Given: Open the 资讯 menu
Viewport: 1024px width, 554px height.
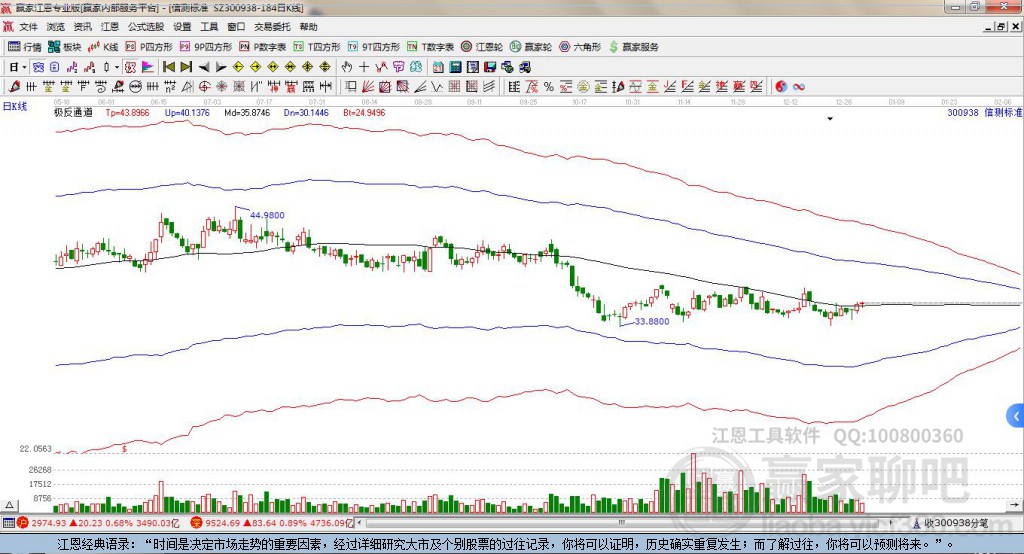Looking at the screenshot, I should tap(83, 27).
